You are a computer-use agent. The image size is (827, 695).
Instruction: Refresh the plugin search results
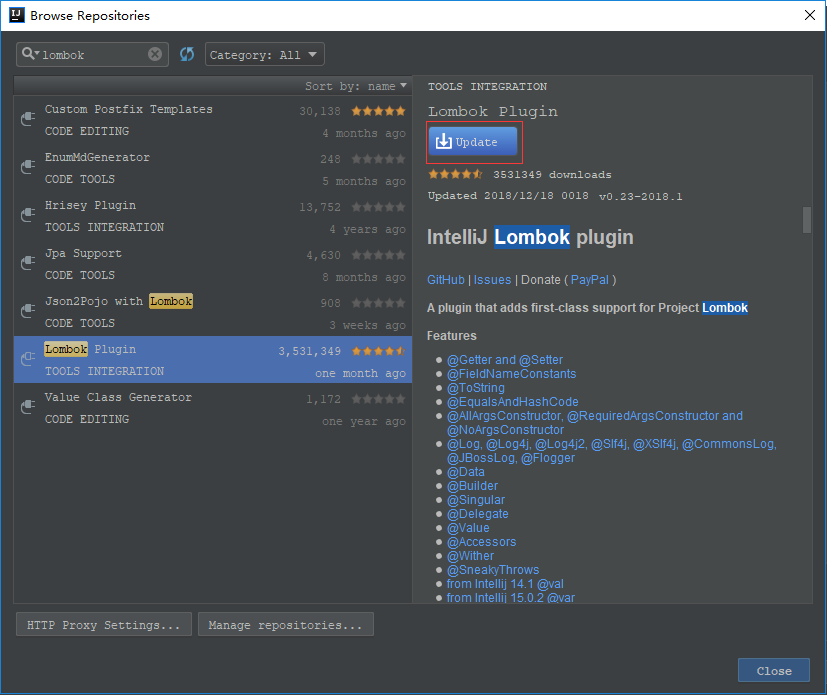point(187,54)
